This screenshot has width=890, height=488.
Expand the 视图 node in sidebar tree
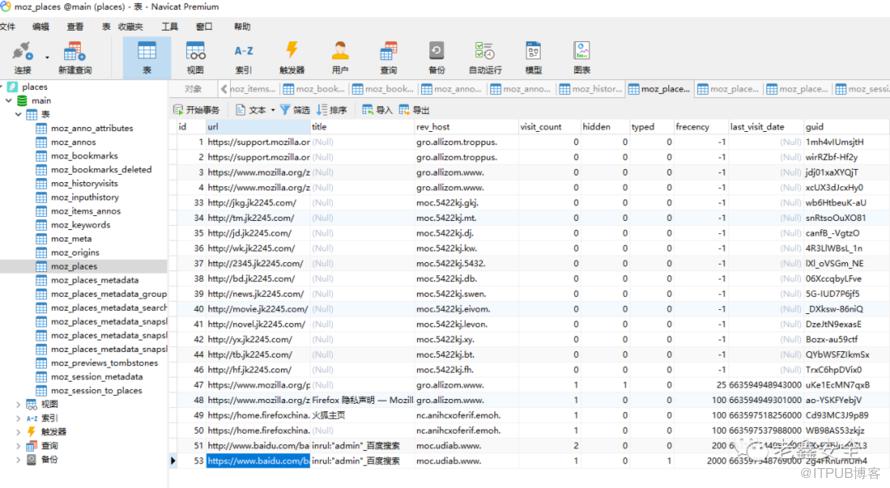[x=18, y=404]
